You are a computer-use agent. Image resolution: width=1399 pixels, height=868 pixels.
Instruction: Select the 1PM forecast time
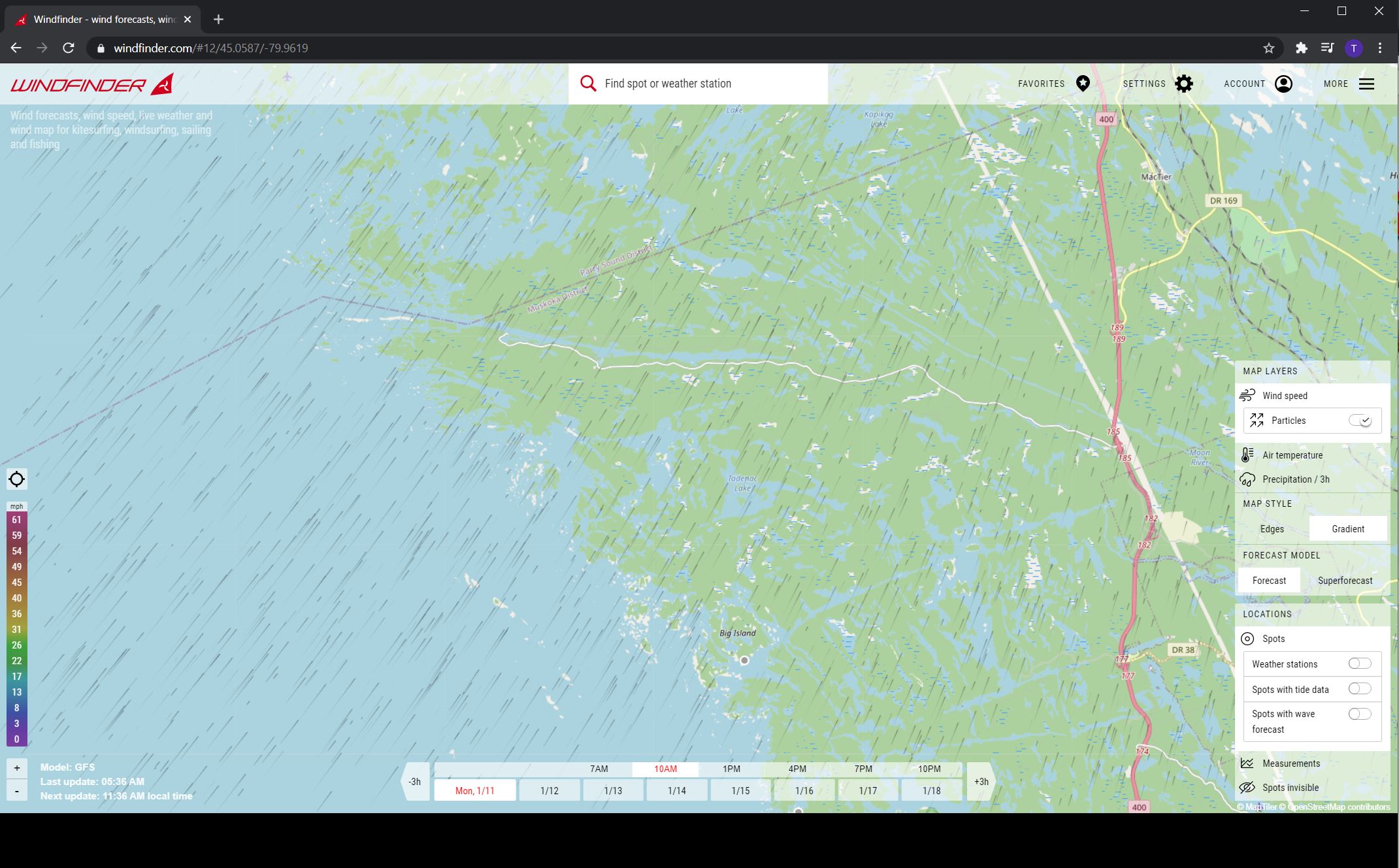[731, 769]
